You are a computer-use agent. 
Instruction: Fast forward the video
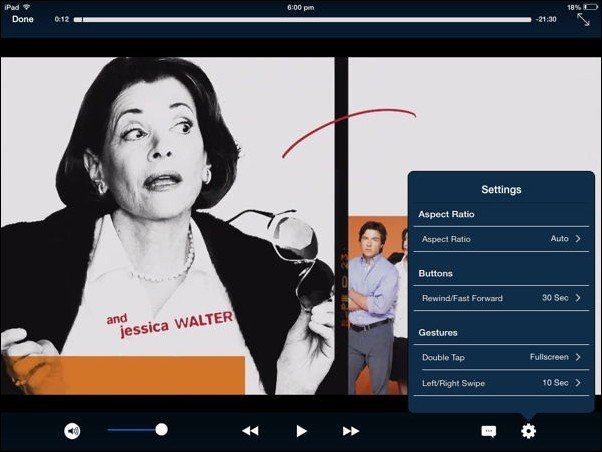(351, 431)
